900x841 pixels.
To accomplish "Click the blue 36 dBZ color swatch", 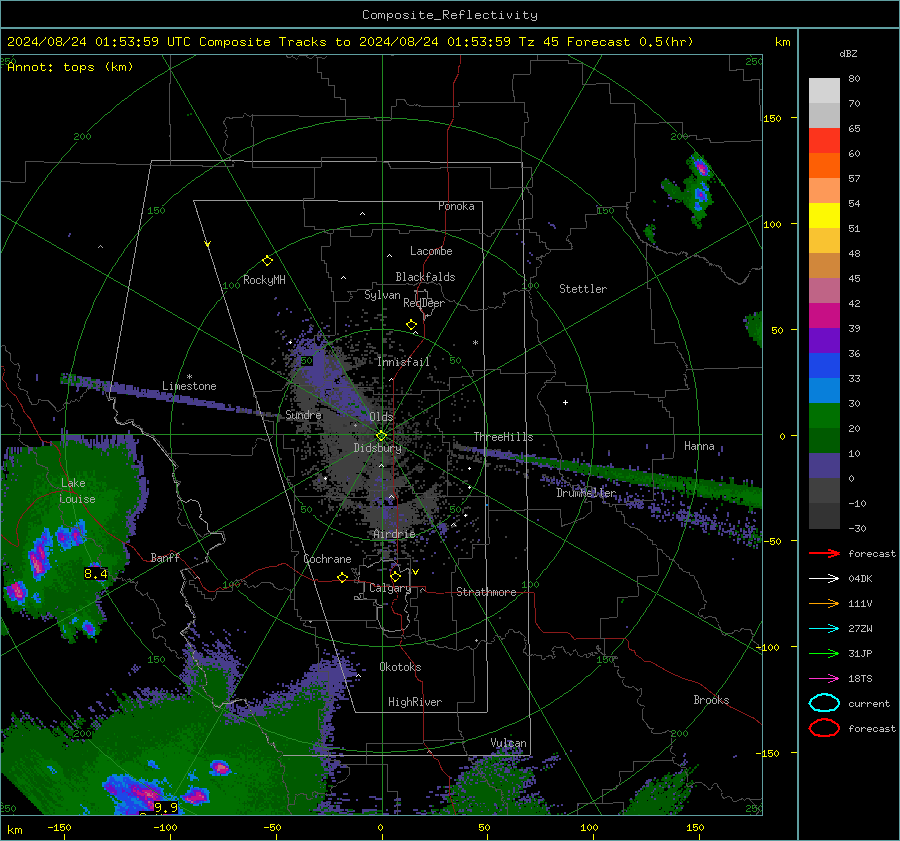I will (x=824, y=365).
